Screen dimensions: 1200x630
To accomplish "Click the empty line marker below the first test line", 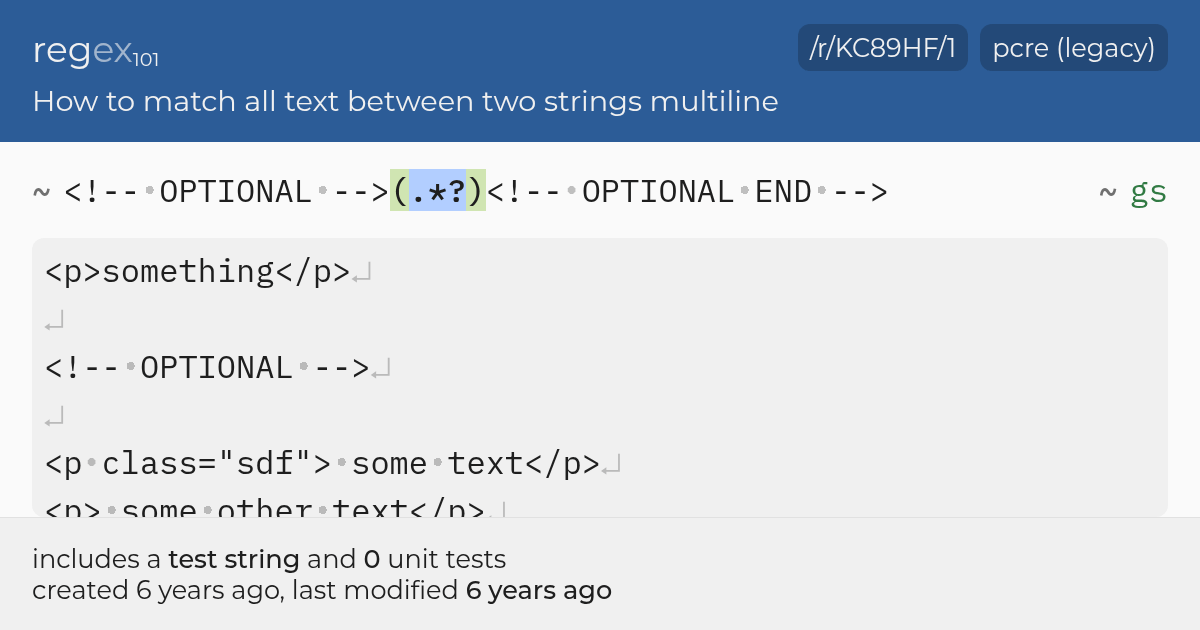I will [x=55, y=321].
